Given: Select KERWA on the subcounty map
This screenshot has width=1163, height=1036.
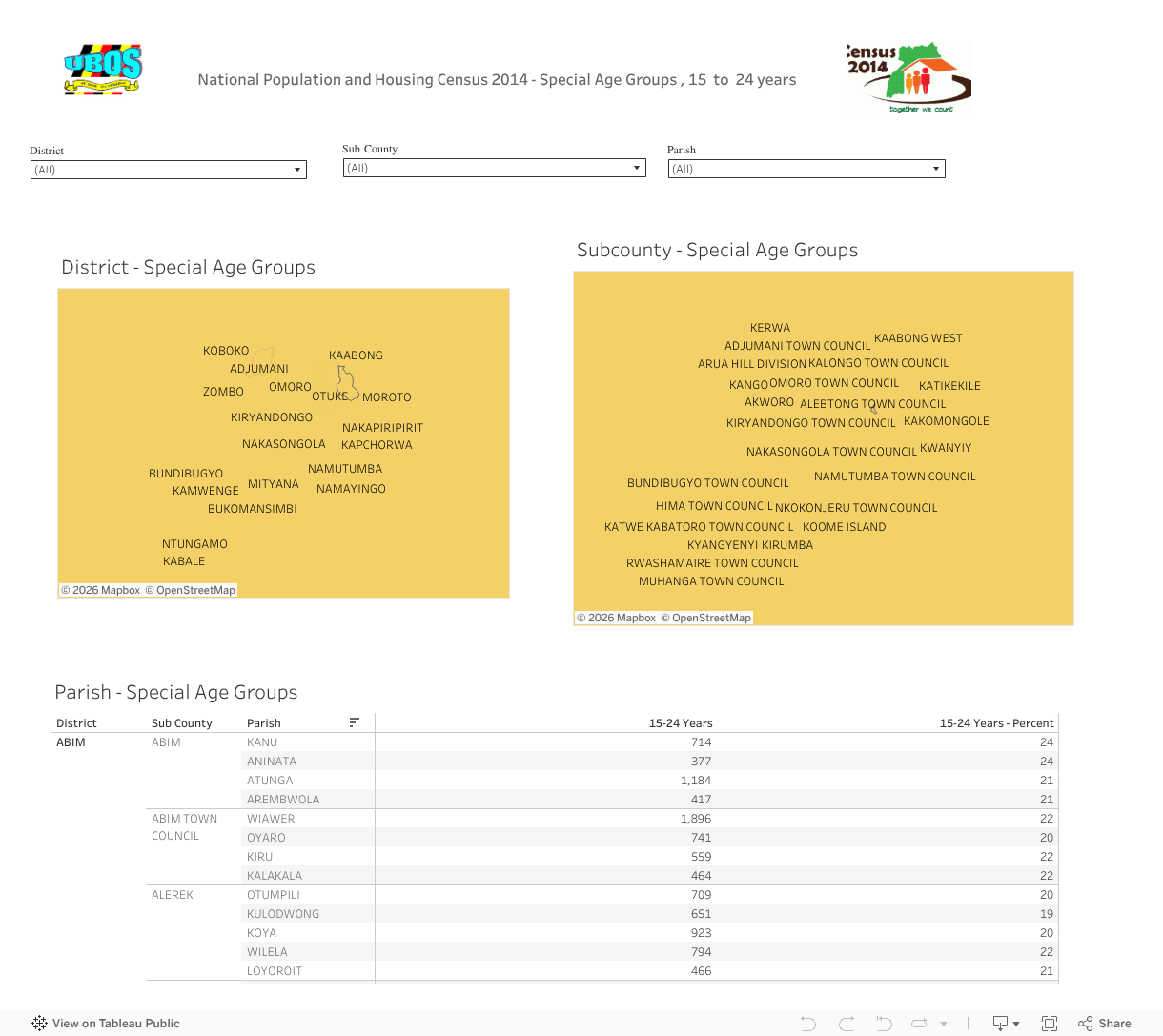Looking at the screenshot, I should point(770,328).
